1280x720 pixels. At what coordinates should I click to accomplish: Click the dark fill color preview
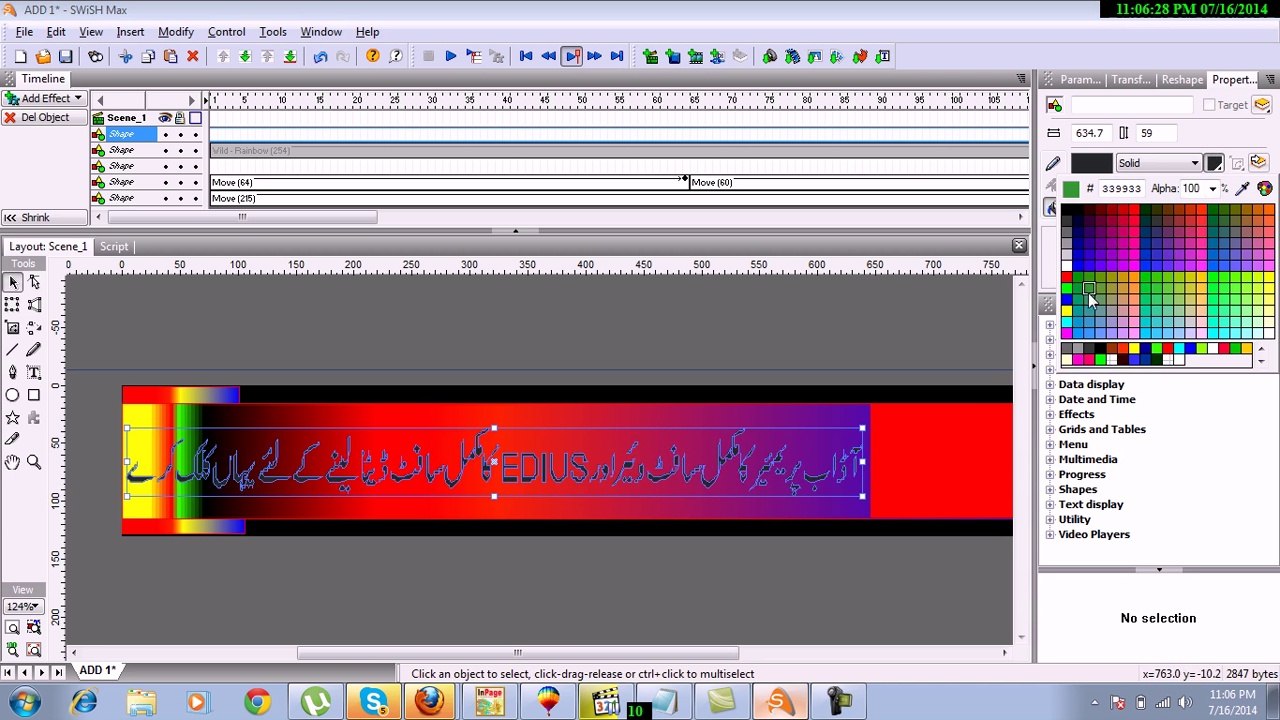tap(1091, 163)
